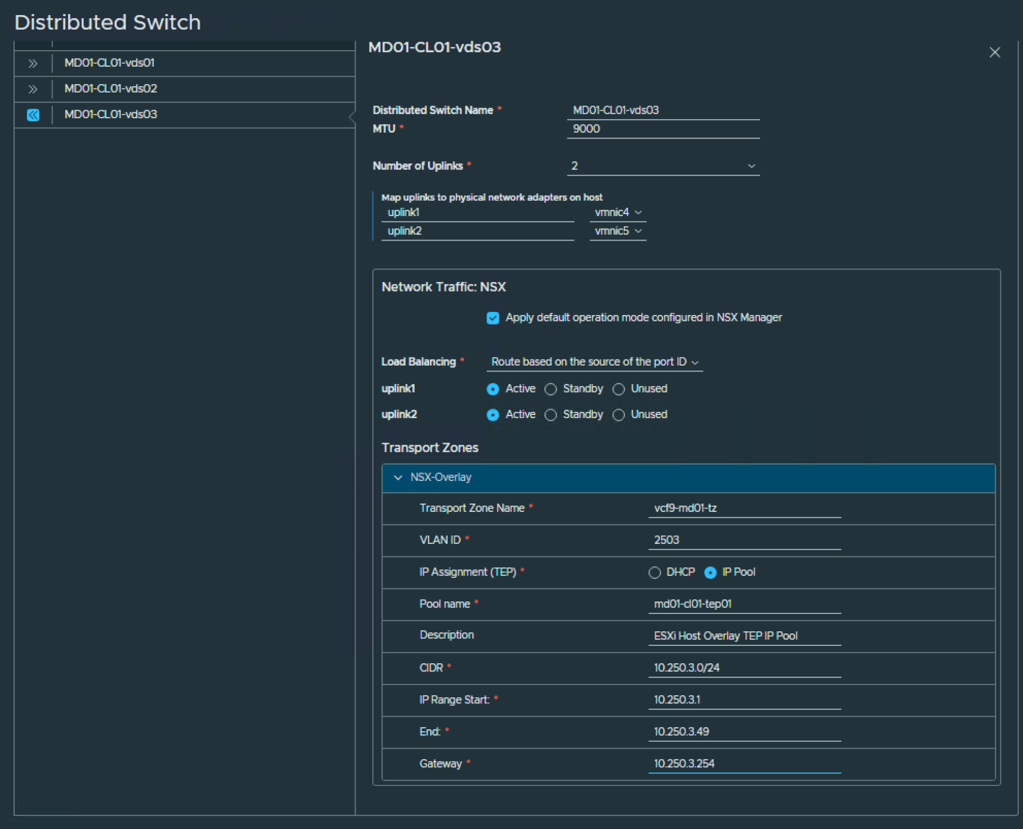Select DHCP for TEP IP assignment
The height and width of the screenshot is (829, 1023).
(655, 573)
